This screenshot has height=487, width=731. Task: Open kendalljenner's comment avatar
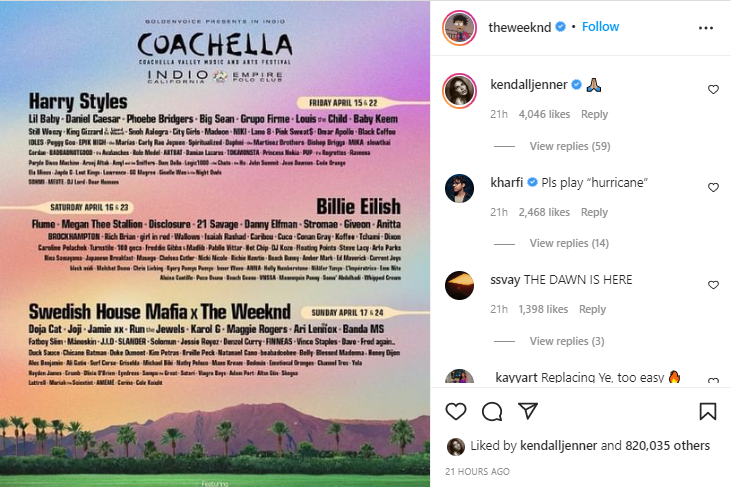pos(459,89)
